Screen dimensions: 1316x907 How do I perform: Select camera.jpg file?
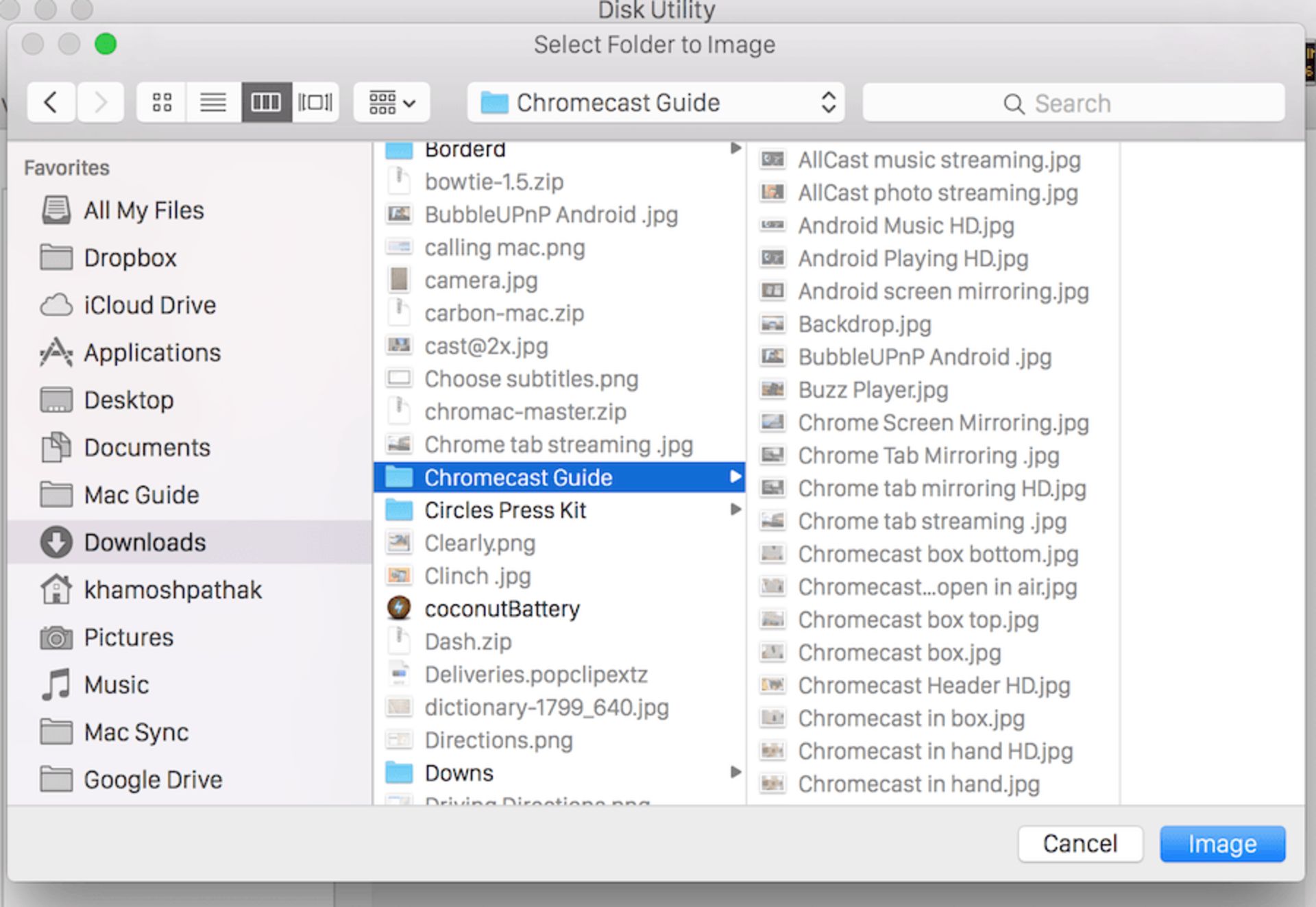[559, 280]
